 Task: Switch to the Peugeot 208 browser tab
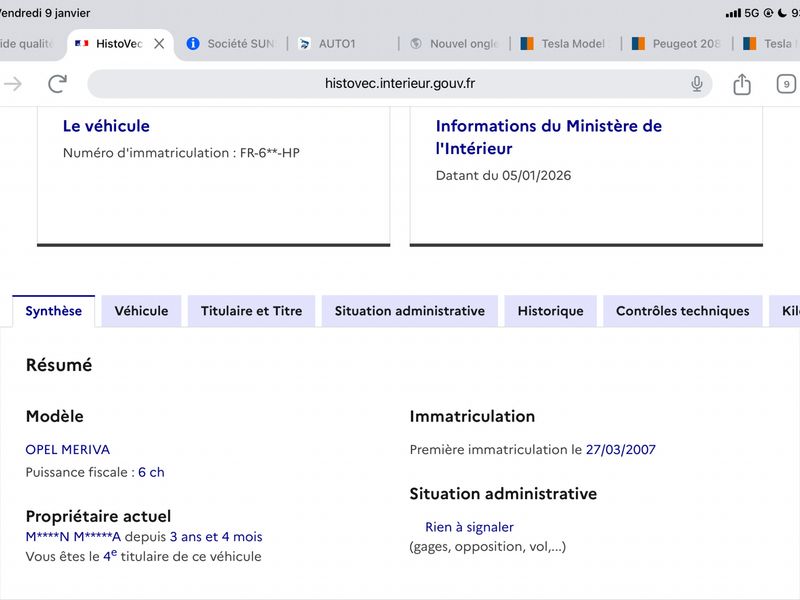click(x=676, y=44)
